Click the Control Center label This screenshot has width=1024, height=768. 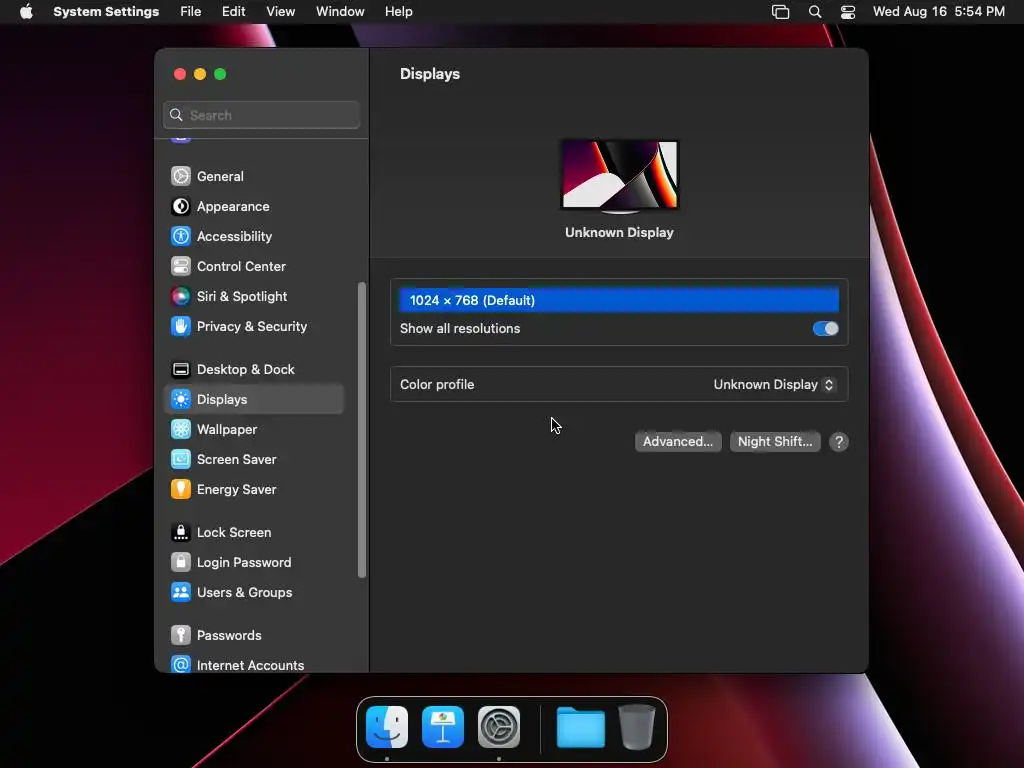click(x=241, y=266)
